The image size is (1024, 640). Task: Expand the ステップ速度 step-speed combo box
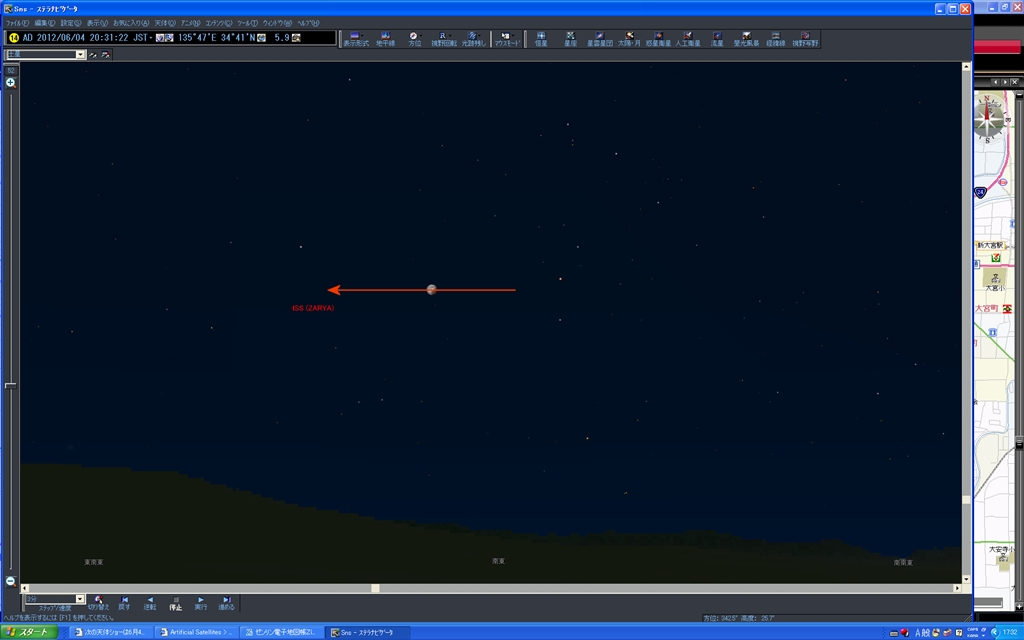pos(80,599)
